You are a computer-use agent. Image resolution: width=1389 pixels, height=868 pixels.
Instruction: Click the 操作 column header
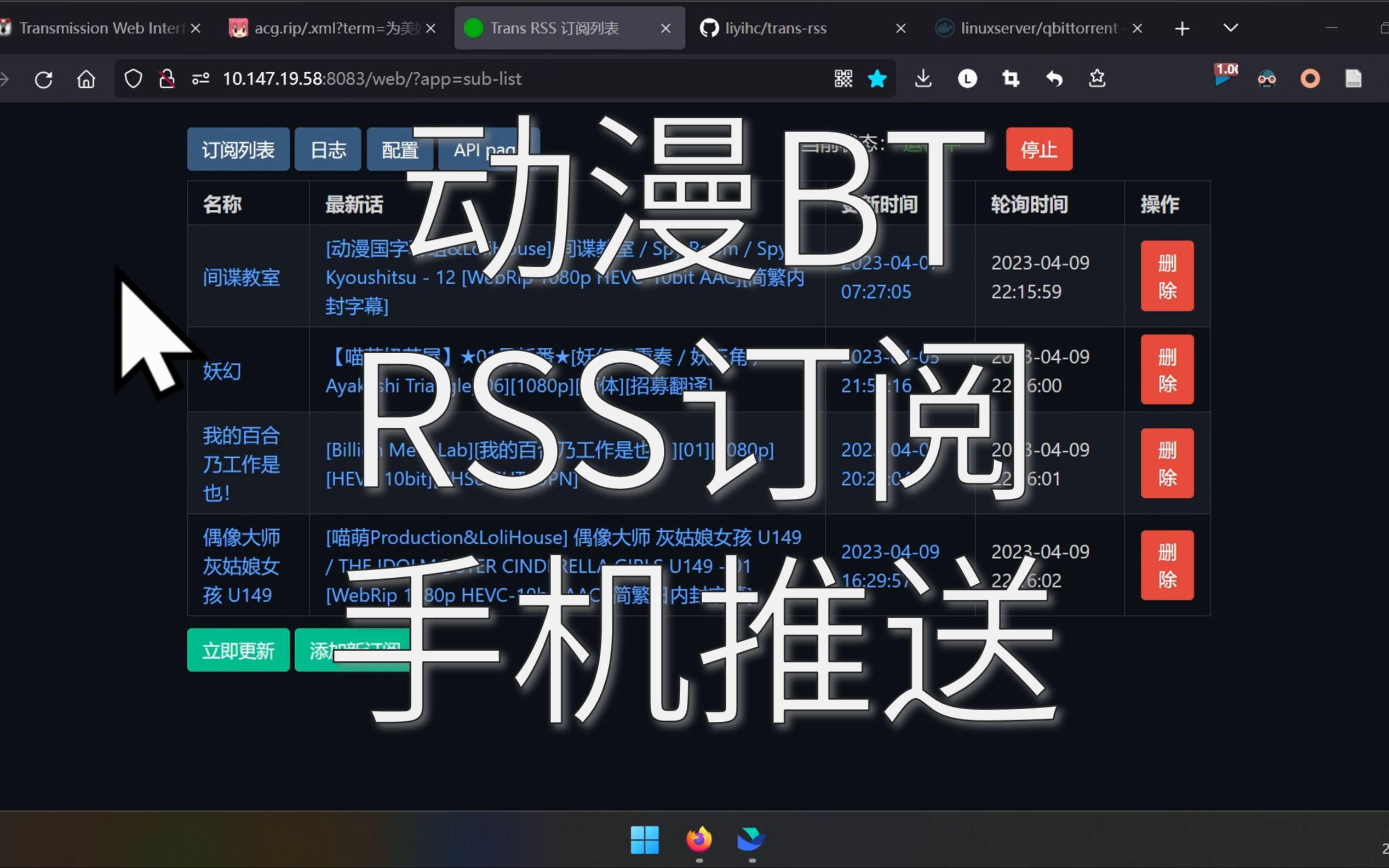coord(1160,204)
